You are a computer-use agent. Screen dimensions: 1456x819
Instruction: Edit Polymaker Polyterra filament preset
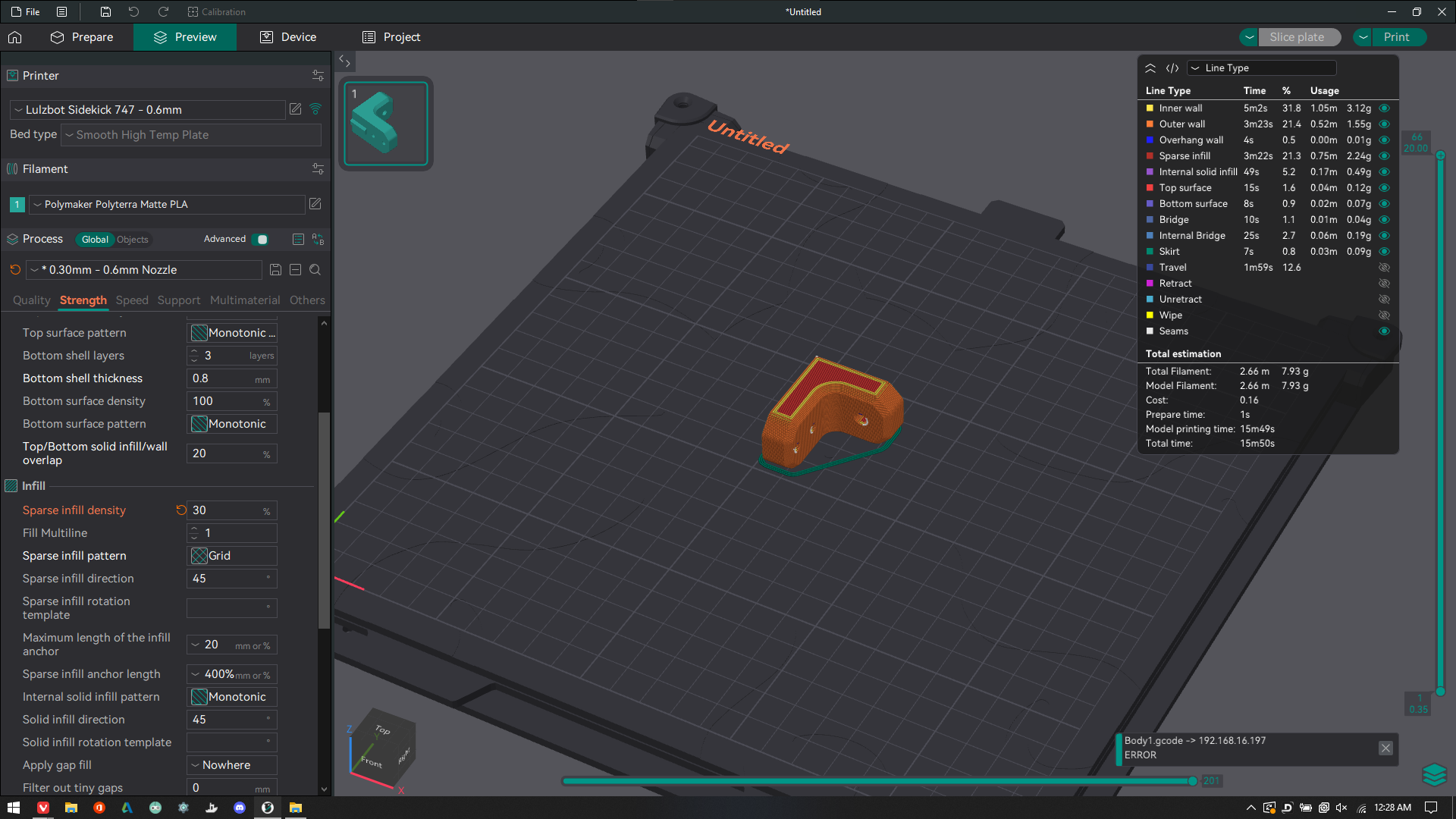[x=315, y=204]
